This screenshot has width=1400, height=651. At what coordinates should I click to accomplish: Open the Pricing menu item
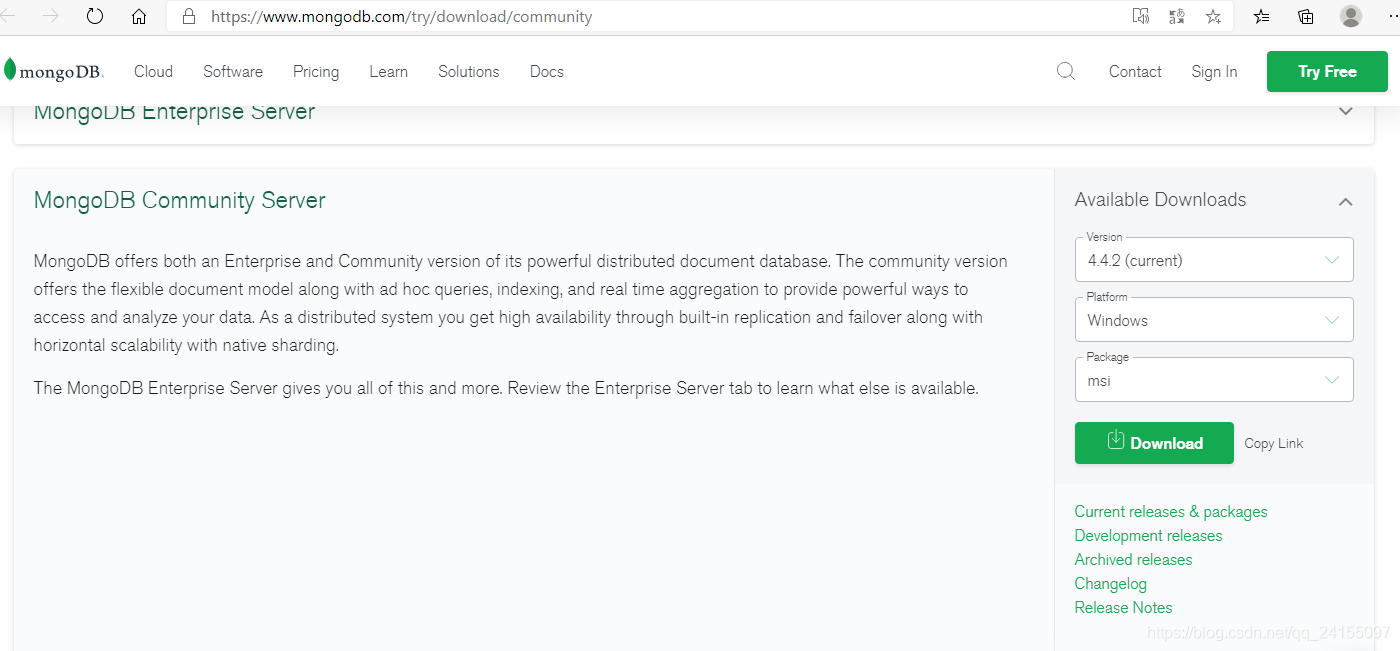click(x=316, y=72)
